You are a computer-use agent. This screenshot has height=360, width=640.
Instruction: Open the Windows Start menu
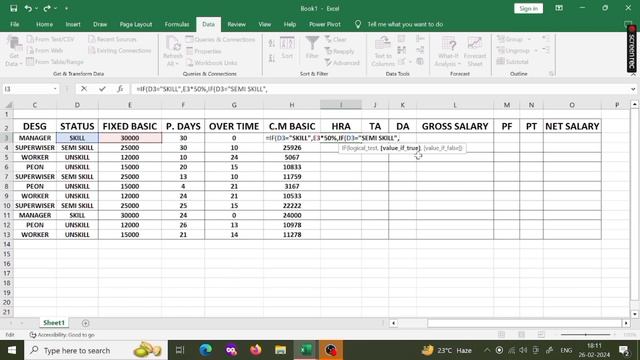point(12,350)
